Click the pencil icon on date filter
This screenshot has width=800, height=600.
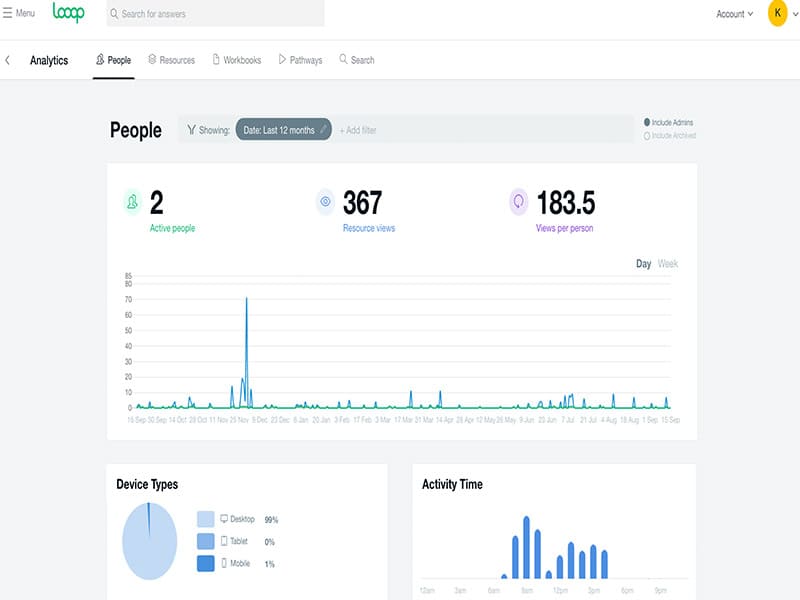click(323, 130)
